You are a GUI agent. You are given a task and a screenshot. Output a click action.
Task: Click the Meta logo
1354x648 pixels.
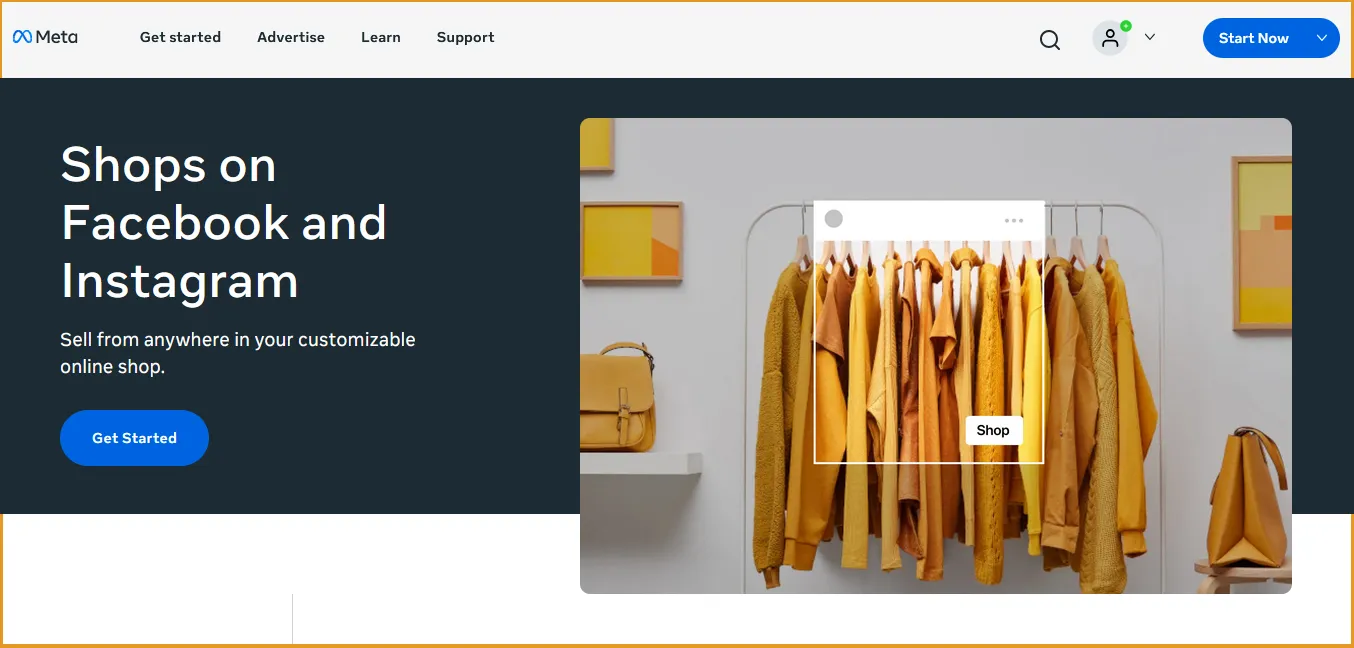click(x=45, y=37)
